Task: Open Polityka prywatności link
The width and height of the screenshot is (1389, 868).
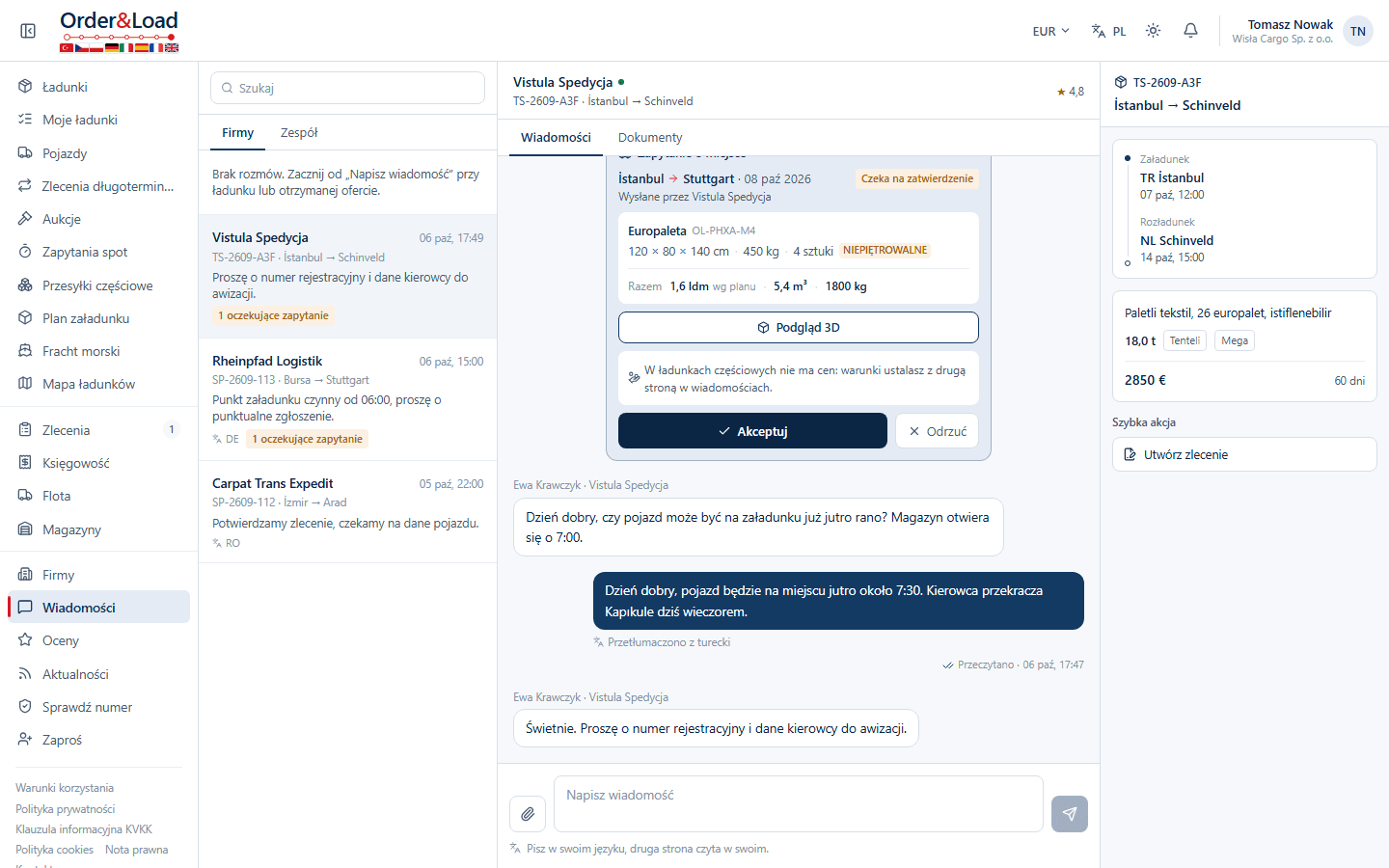Action: 66,809
